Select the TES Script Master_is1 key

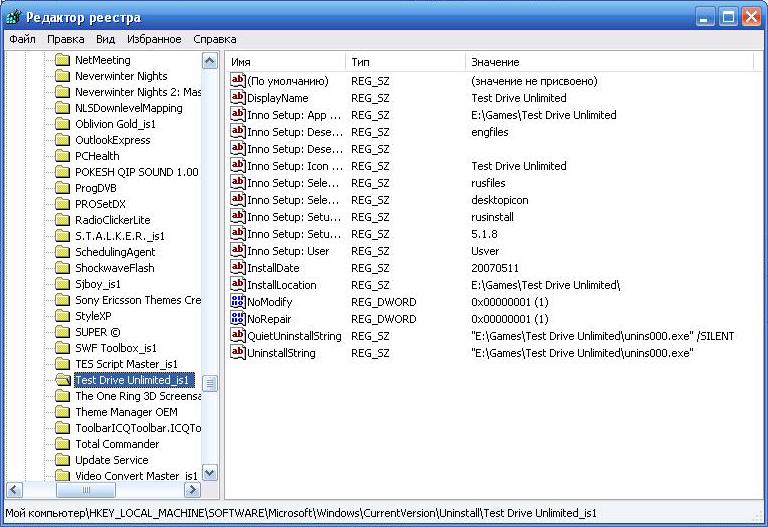point(126,364)
